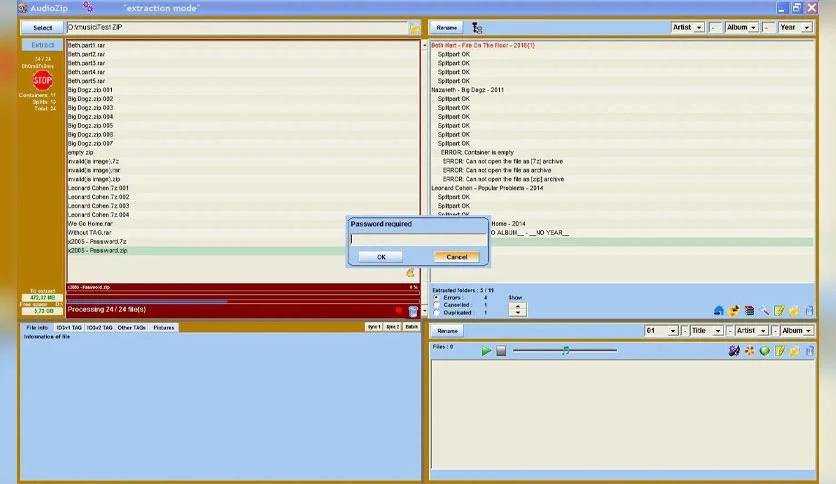Cancel the Password required dialog
836x484 pixels.
tap(456, 257)
